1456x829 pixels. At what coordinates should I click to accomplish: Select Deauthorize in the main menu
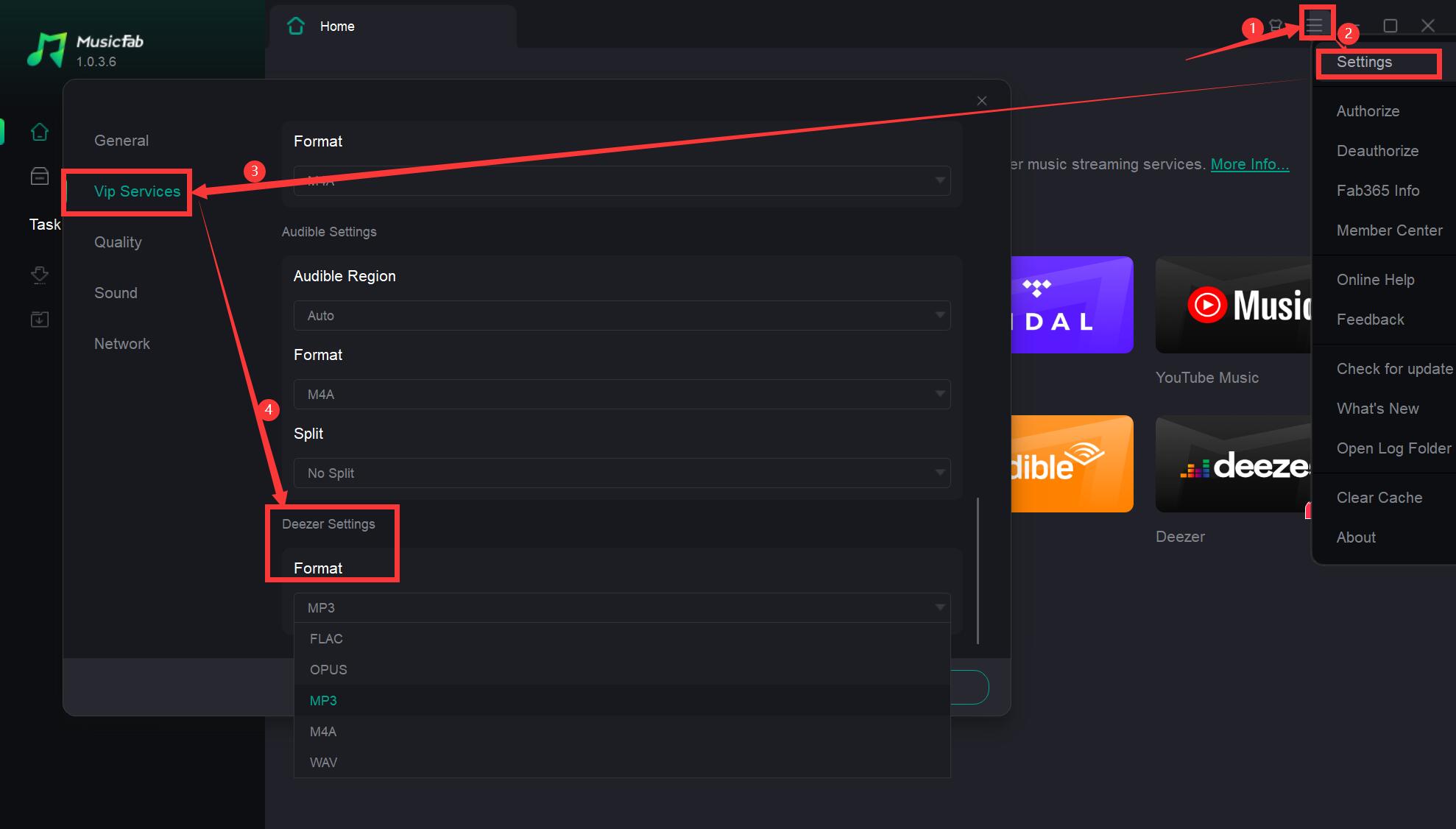tap(1377, 151)
